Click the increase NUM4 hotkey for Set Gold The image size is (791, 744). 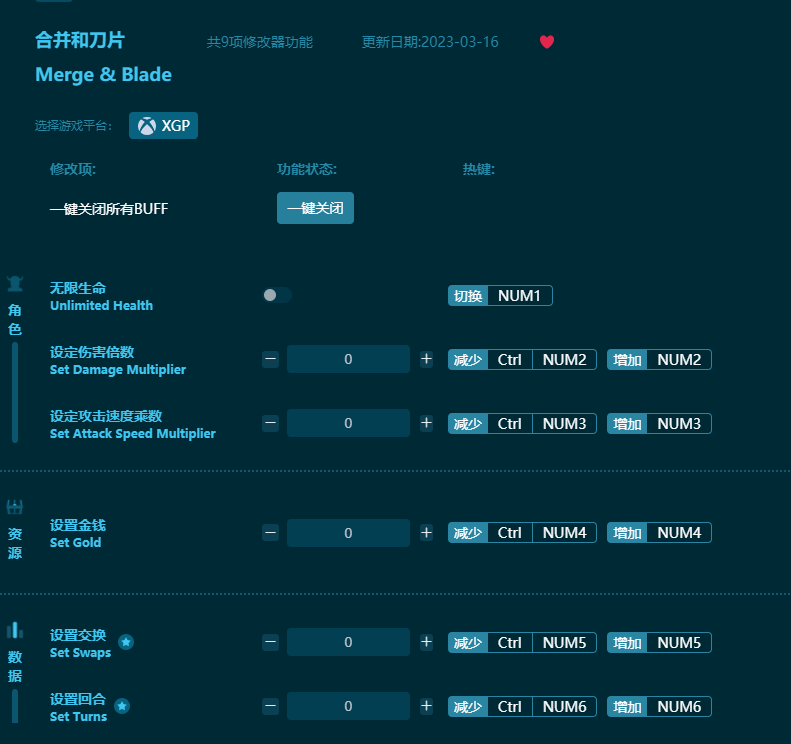click(x=679, y=533)
